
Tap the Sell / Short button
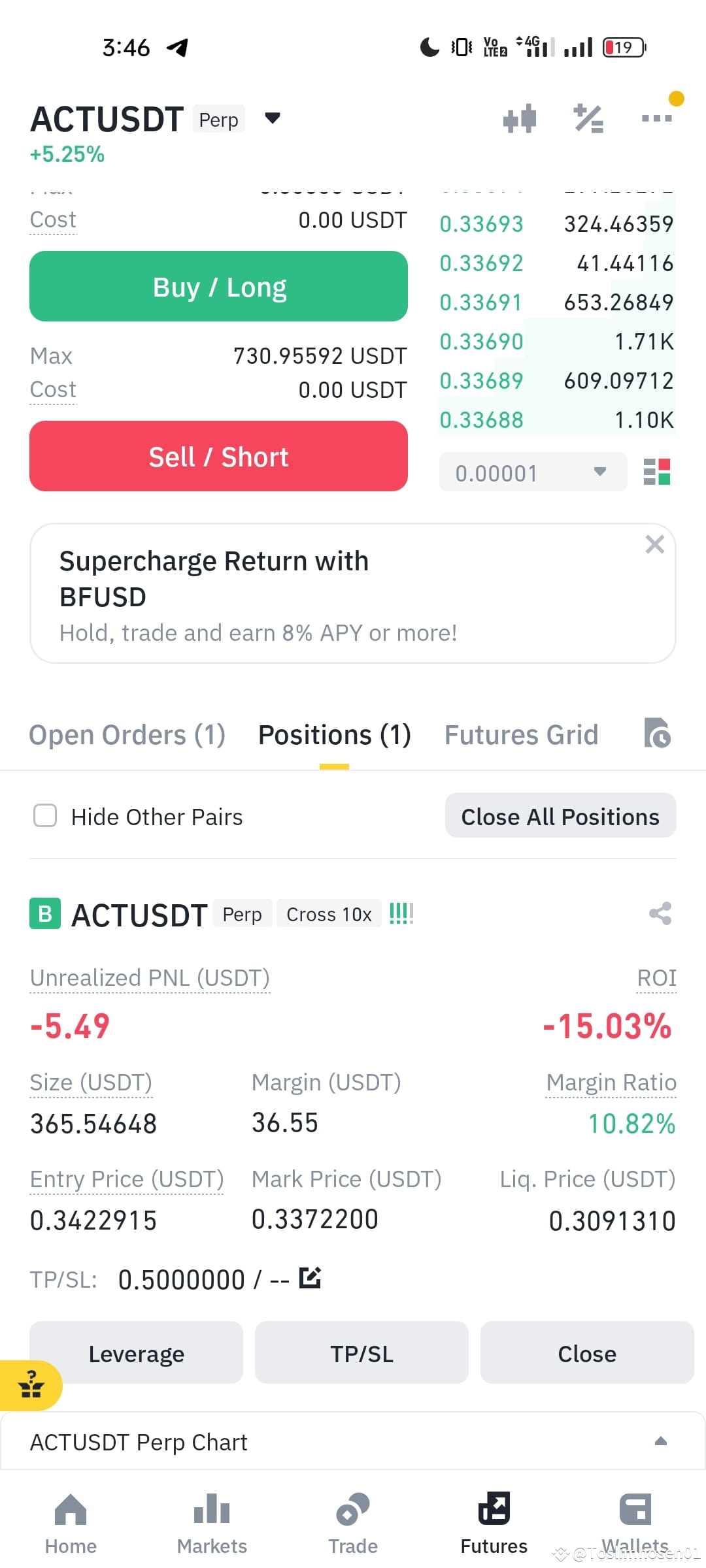tap(218, 456)
